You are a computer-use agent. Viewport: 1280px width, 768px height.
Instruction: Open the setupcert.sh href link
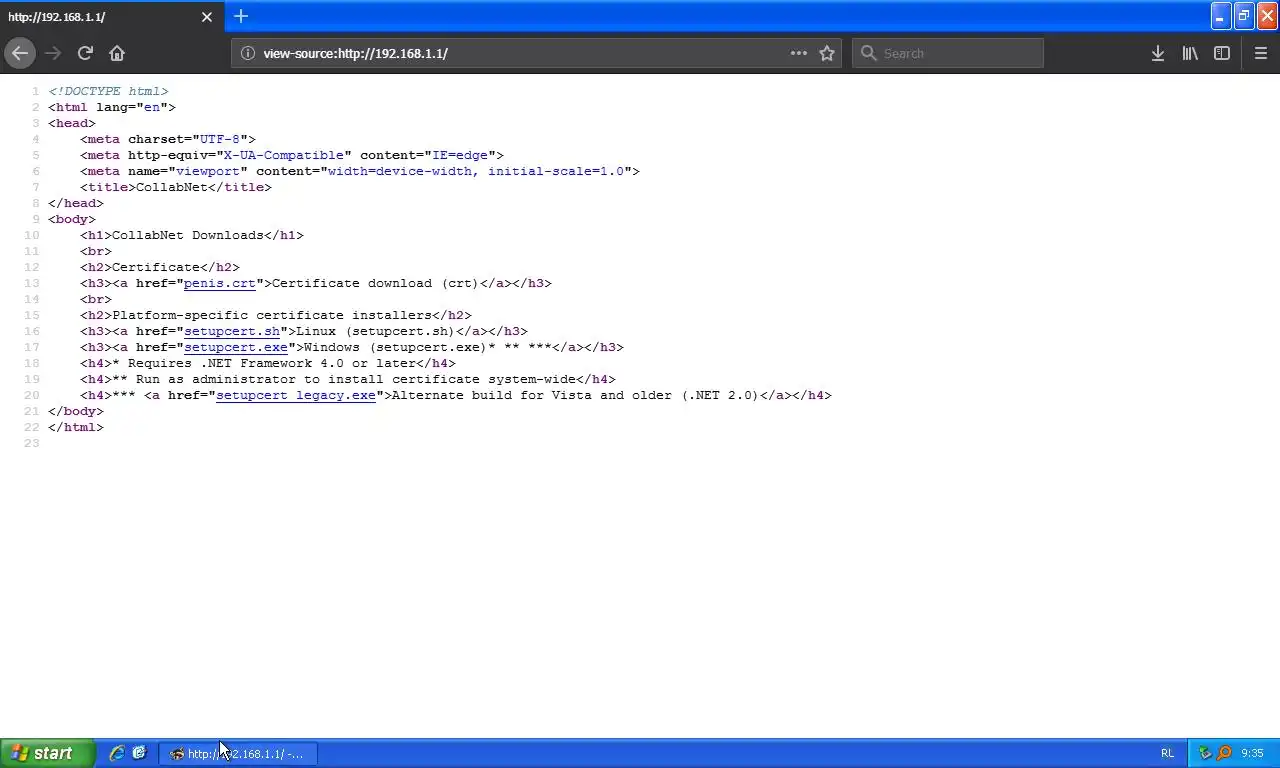click(x=232, y=331)
